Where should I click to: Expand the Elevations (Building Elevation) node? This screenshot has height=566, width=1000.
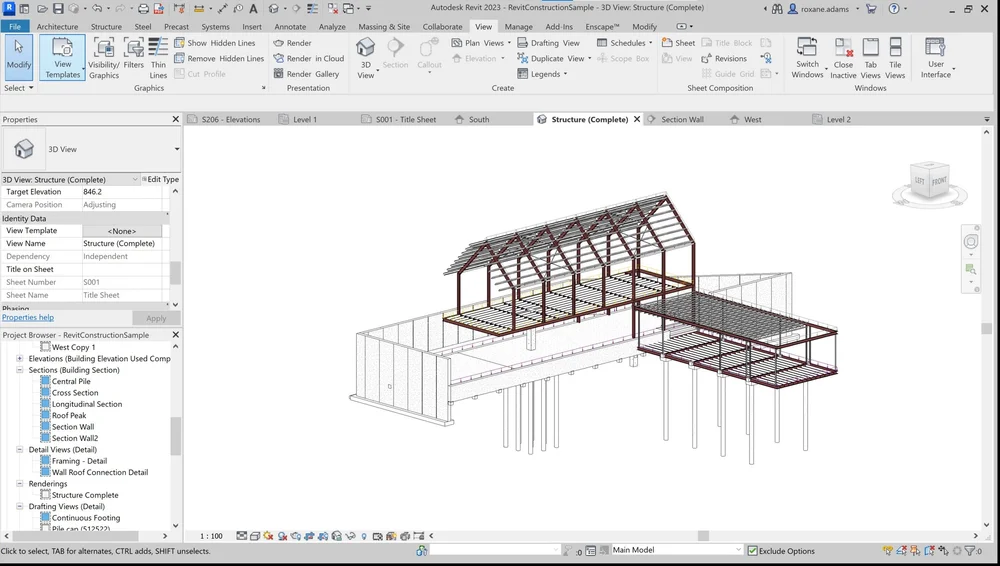click(20, 359)
